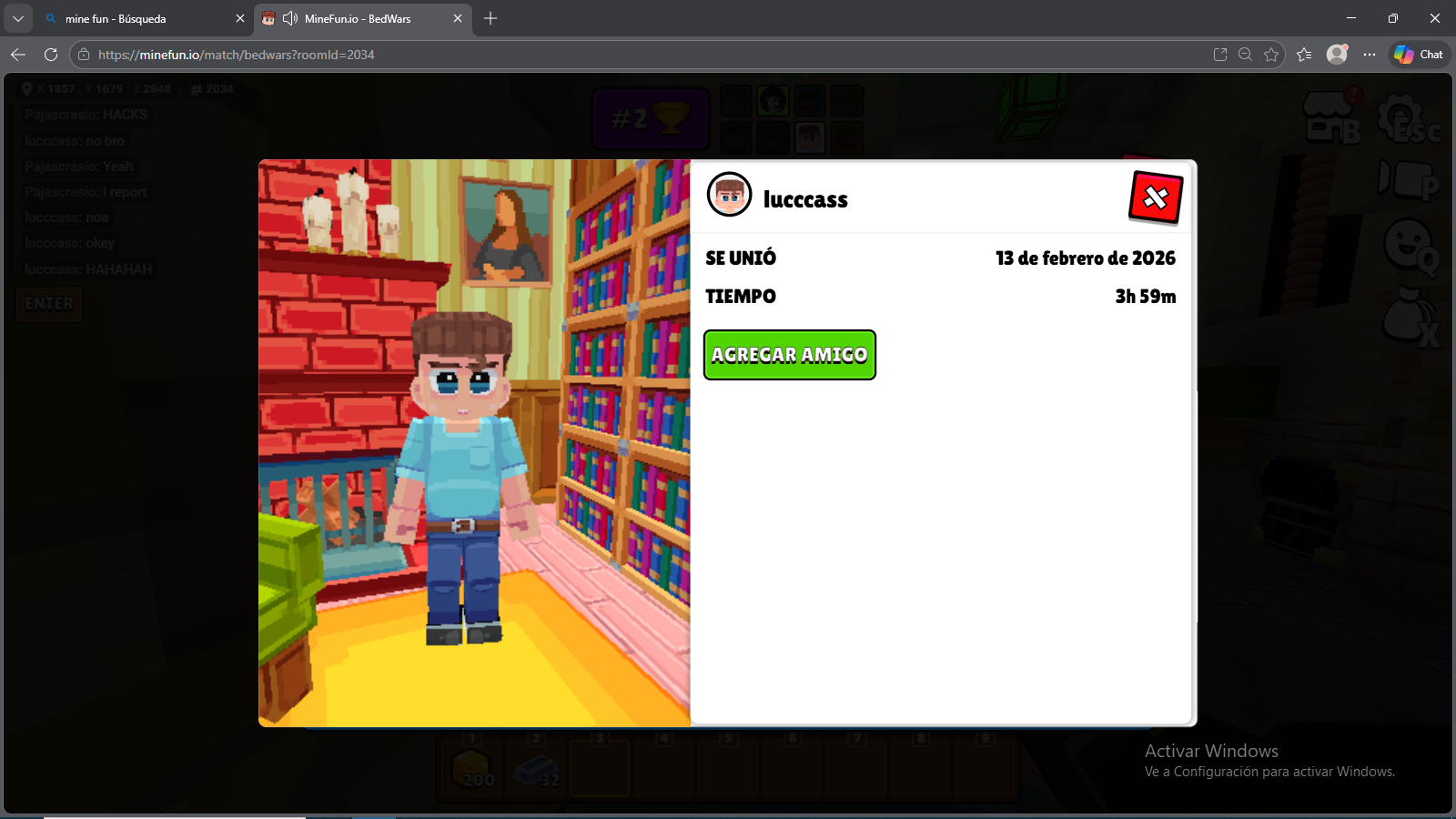
Task: Reload the current page
Action: [x=51, y=55]
